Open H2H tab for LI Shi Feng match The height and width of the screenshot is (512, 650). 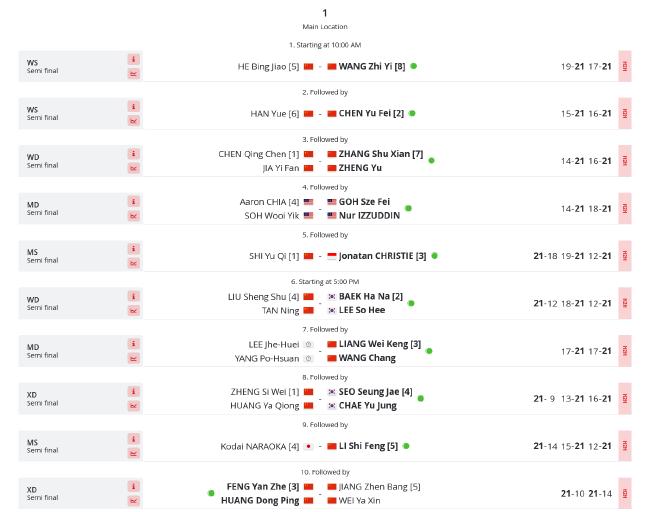(x=625, y=446)
